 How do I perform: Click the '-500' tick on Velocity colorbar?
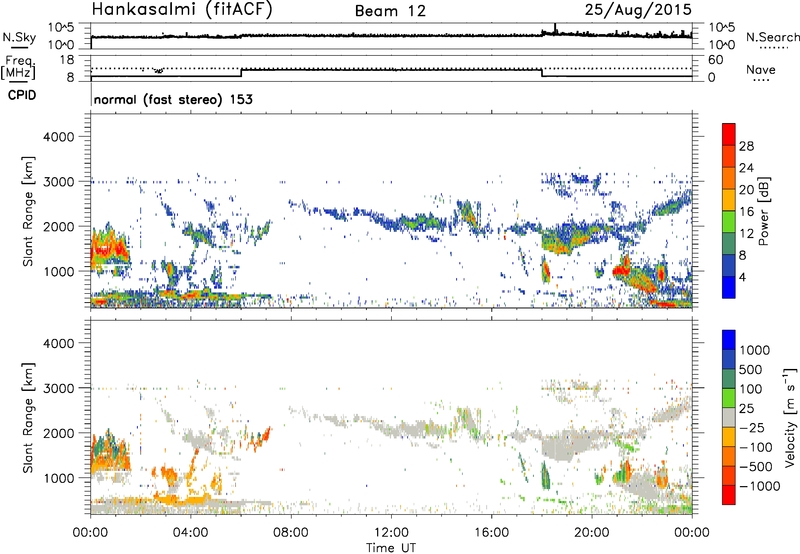pos(756,466)
